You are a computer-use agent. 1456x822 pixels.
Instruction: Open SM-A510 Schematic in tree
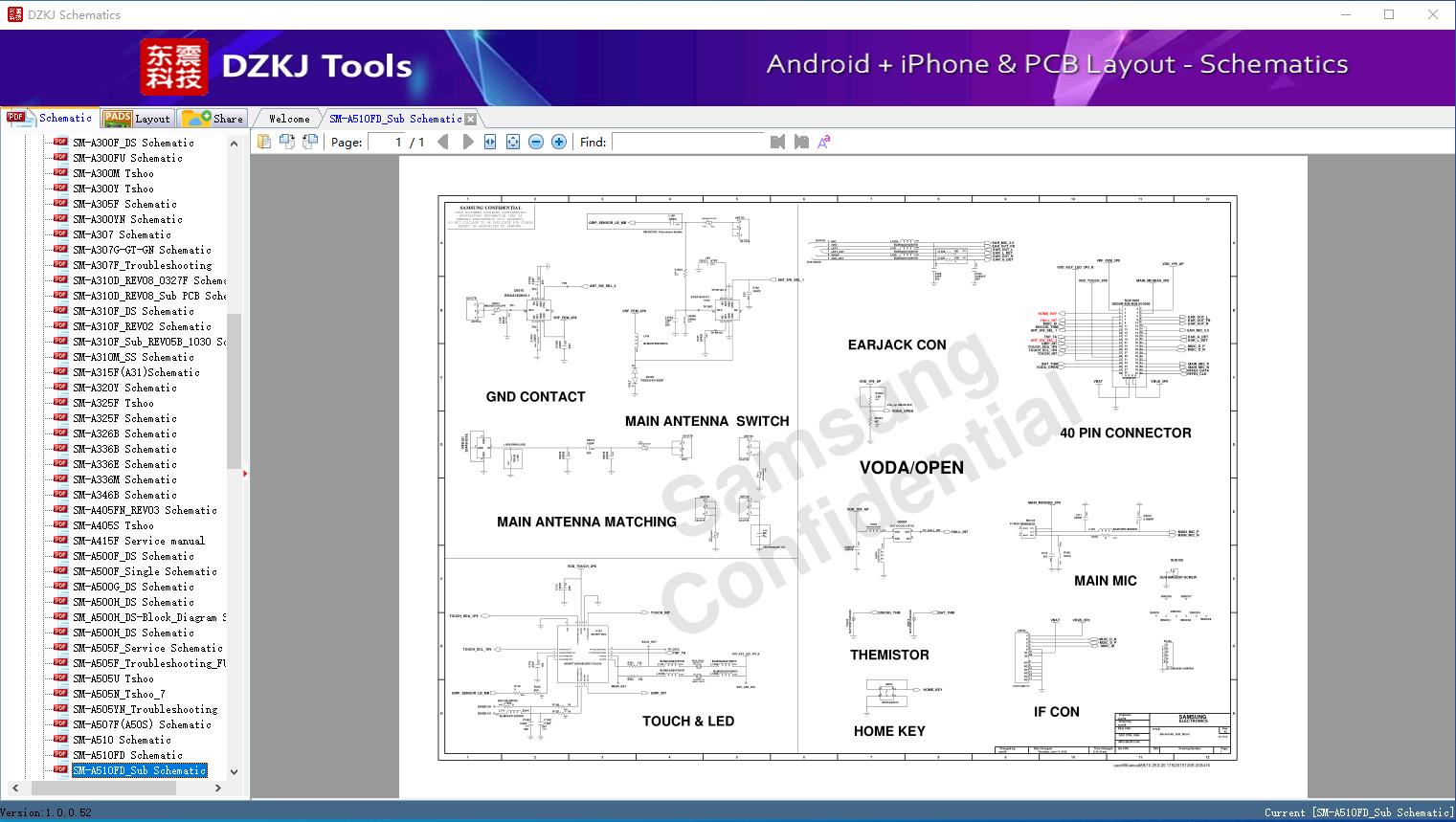122,740
